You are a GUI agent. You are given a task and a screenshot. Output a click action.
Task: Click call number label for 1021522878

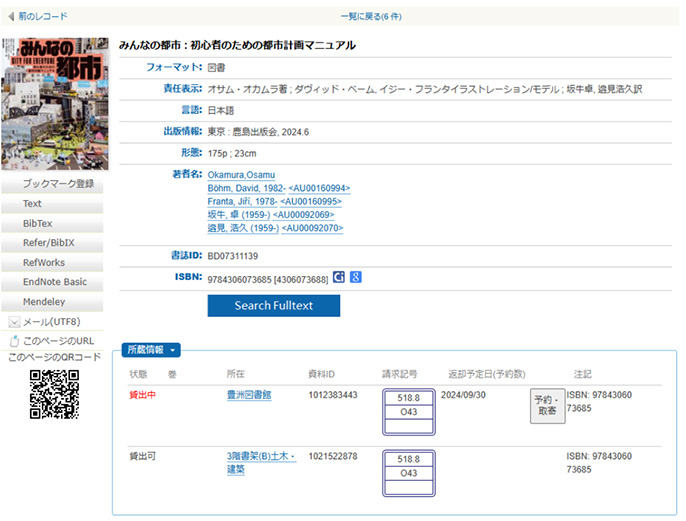pos(409,473)
